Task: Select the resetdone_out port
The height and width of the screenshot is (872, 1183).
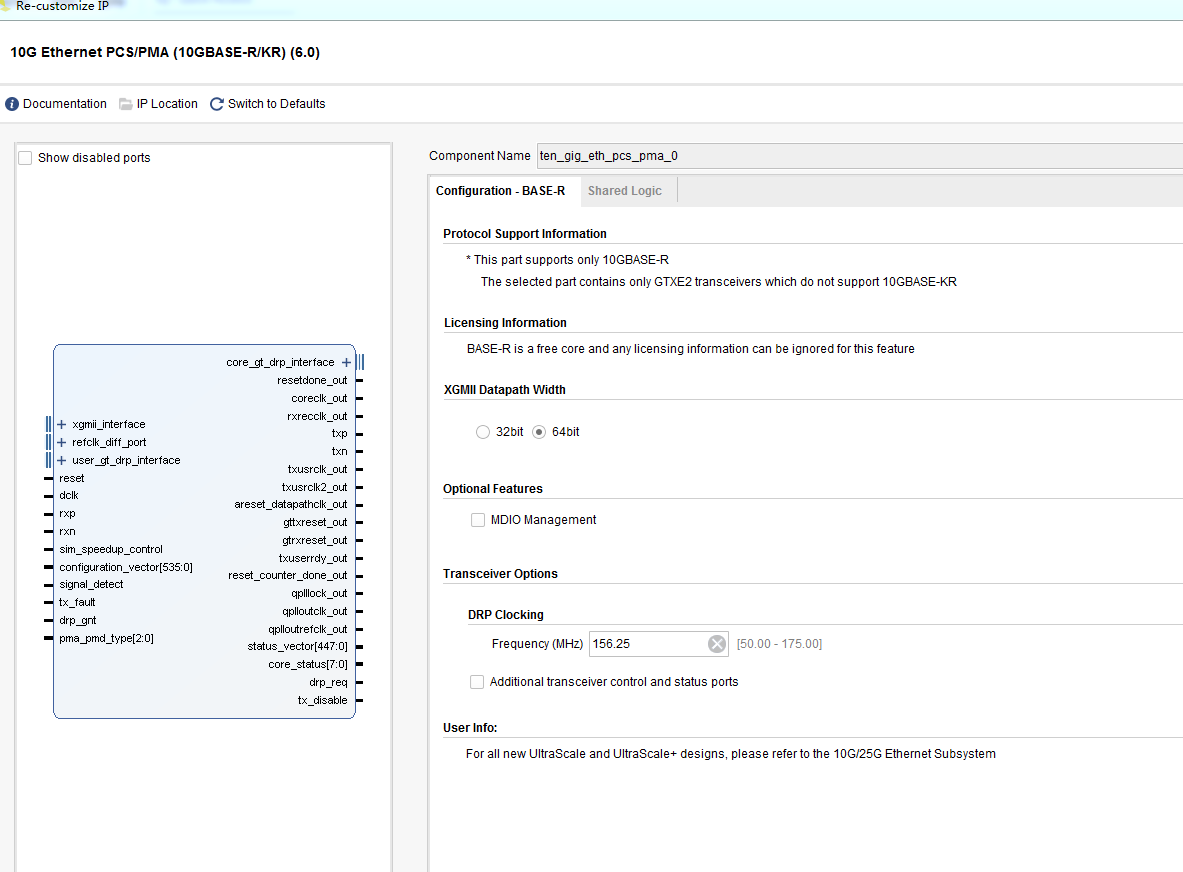Action: coord(312,381)
